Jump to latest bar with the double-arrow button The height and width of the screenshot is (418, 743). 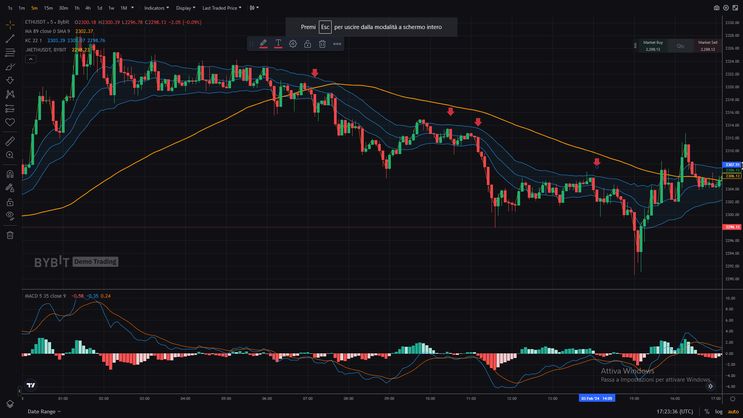[x=710, y=386]
